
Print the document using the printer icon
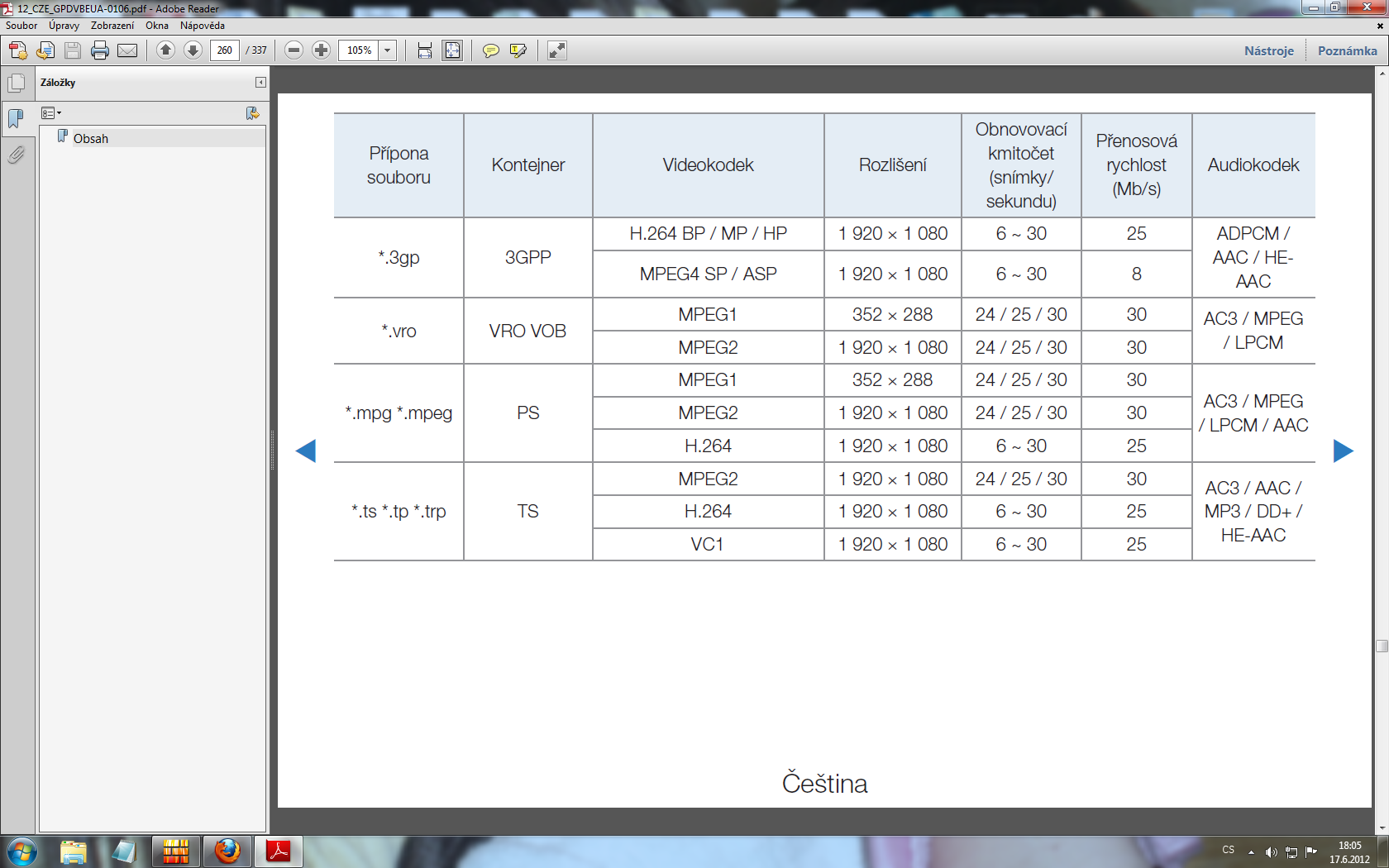click(x=100, y=50)
